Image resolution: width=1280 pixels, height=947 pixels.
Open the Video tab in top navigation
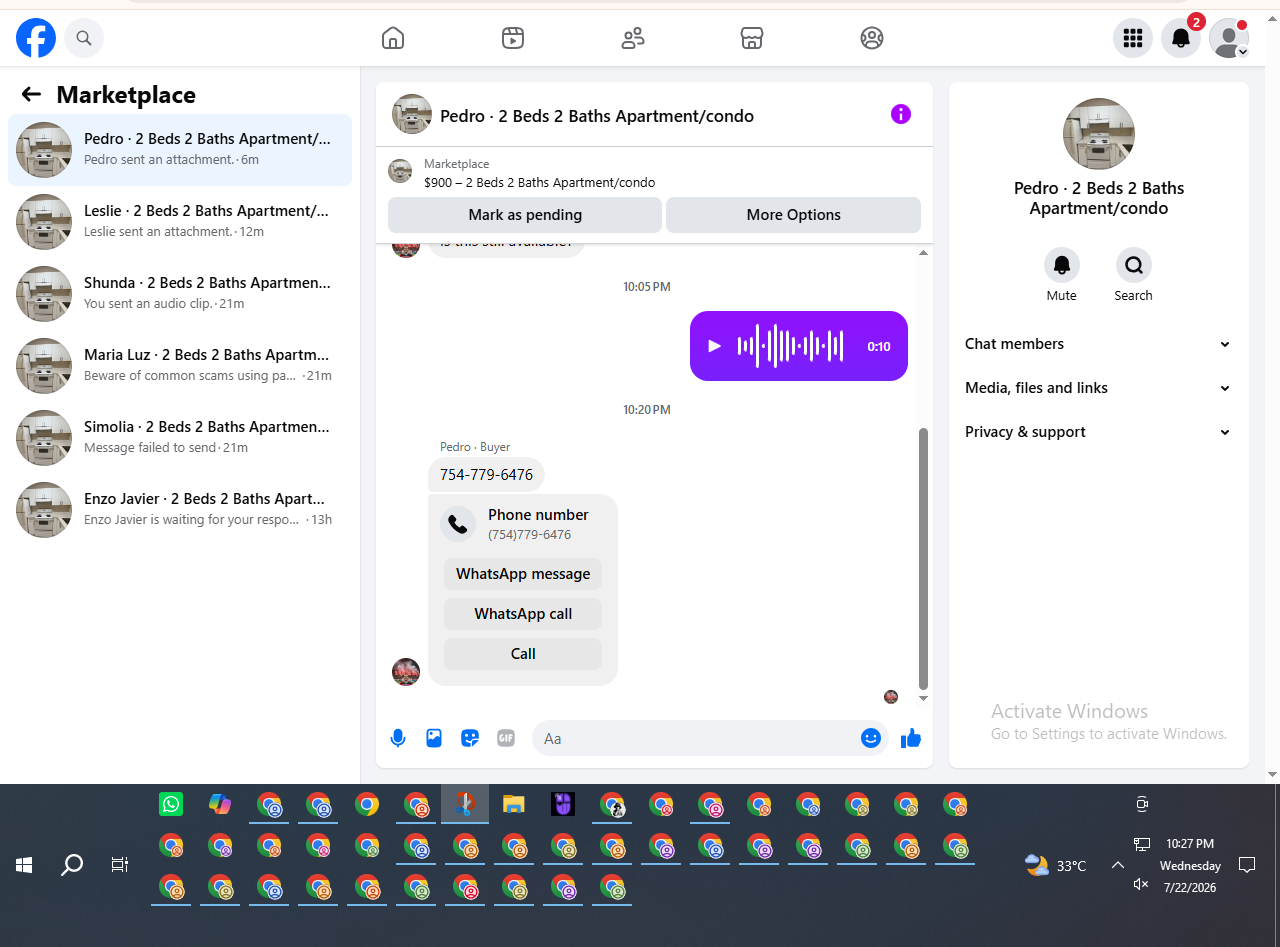[513, 38]
